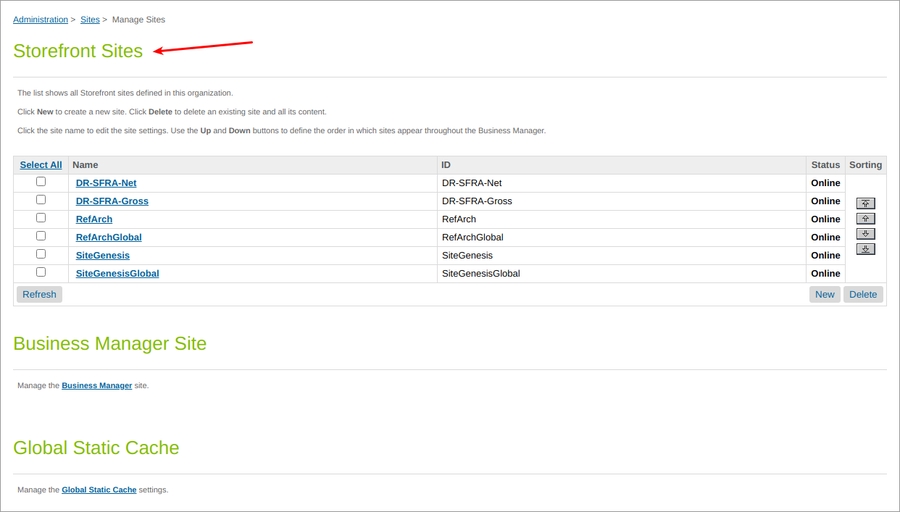Click the Select All header link

41,165
